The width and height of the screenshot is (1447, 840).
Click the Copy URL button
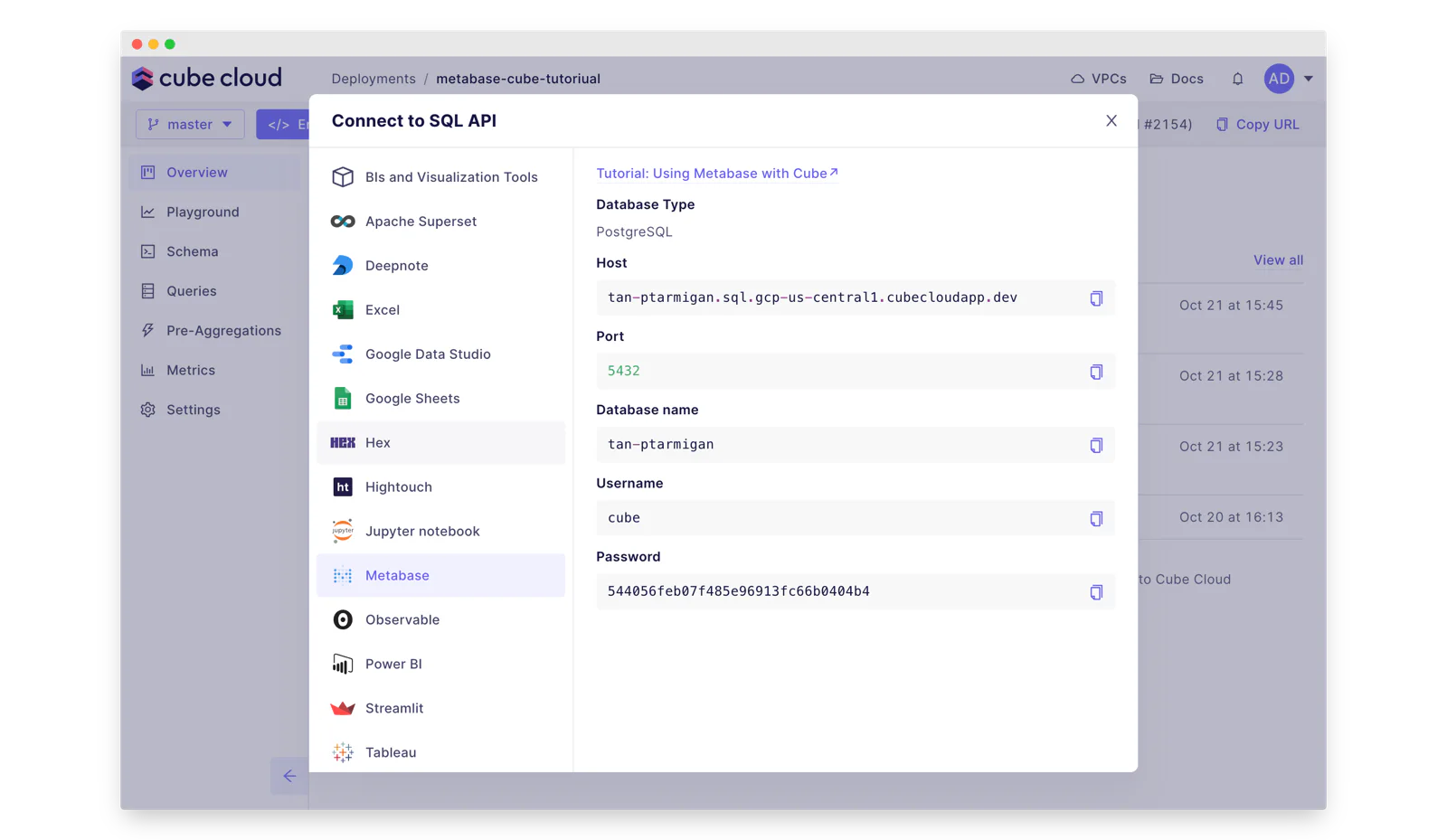tap(1257, 125)
